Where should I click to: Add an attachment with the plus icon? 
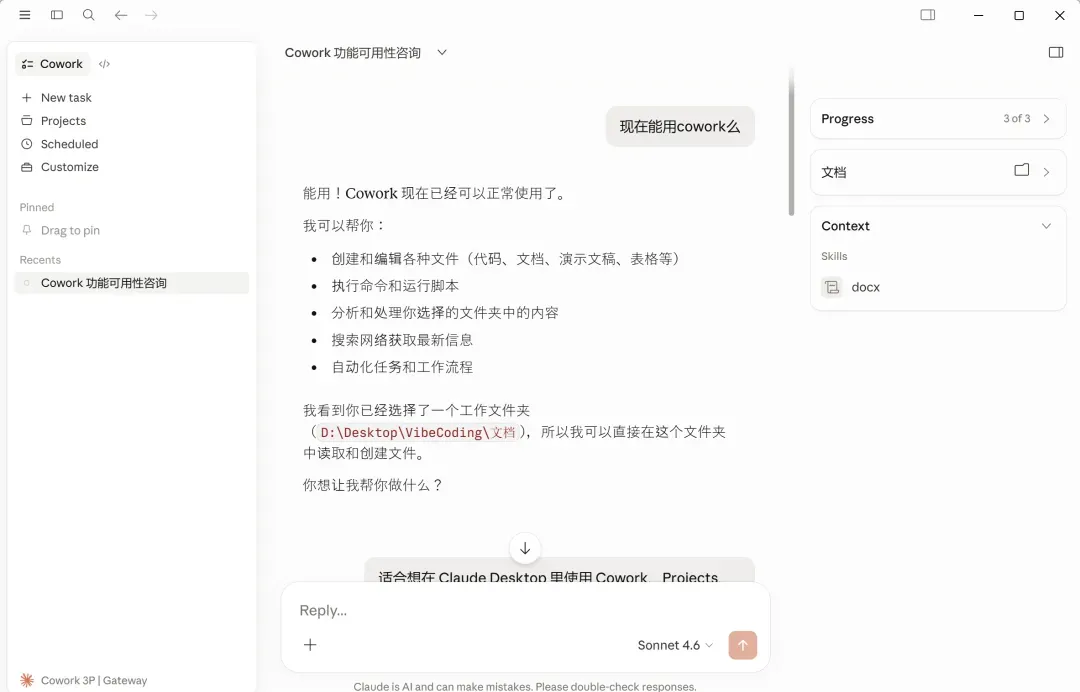point(310,644)
